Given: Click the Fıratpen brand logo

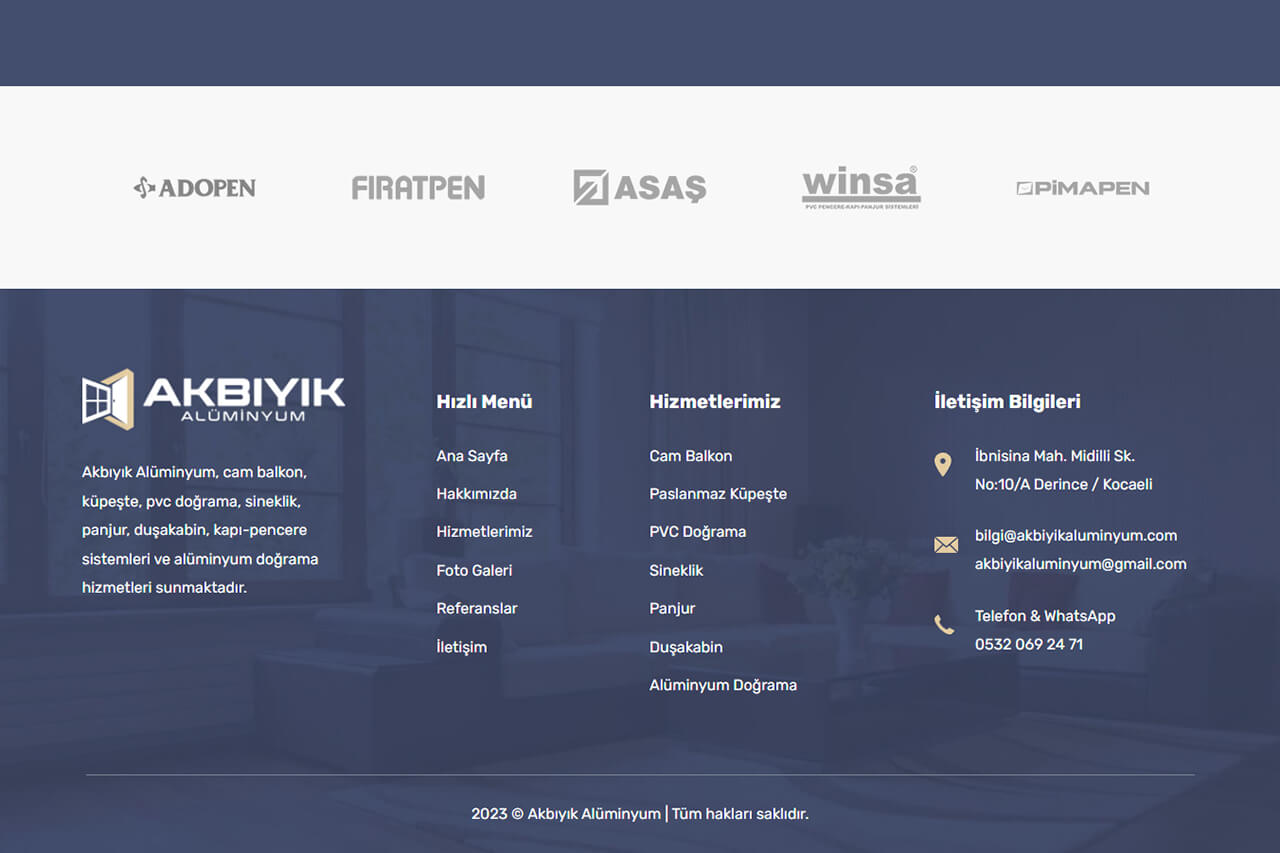Looking at the screenshot, I should click(418, 188).
